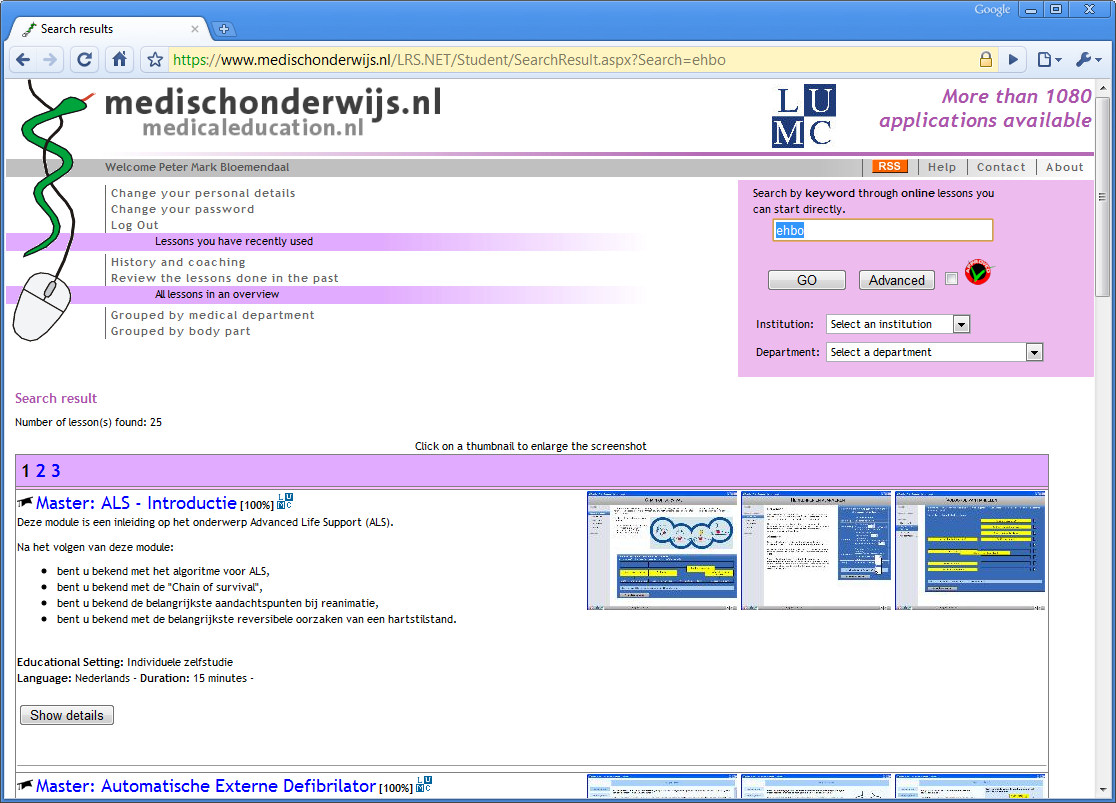Click the Number of lesson(s) found: 25 text
This screenshot has height=803, width=1116.
88,422
